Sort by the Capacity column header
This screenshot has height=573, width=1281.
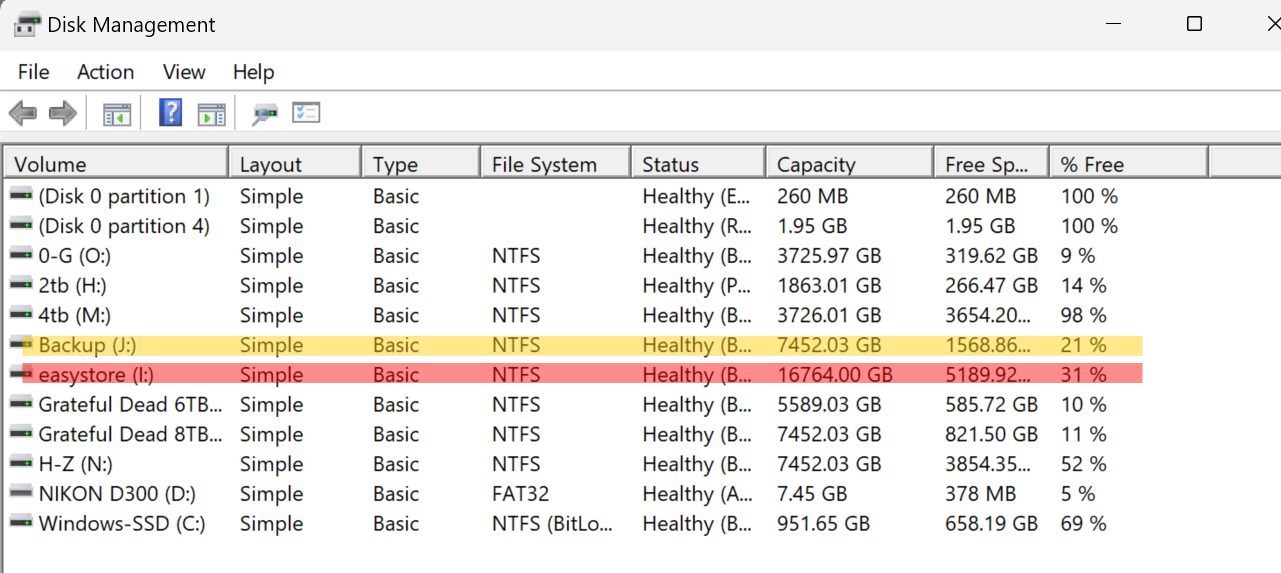click(816, 164)
